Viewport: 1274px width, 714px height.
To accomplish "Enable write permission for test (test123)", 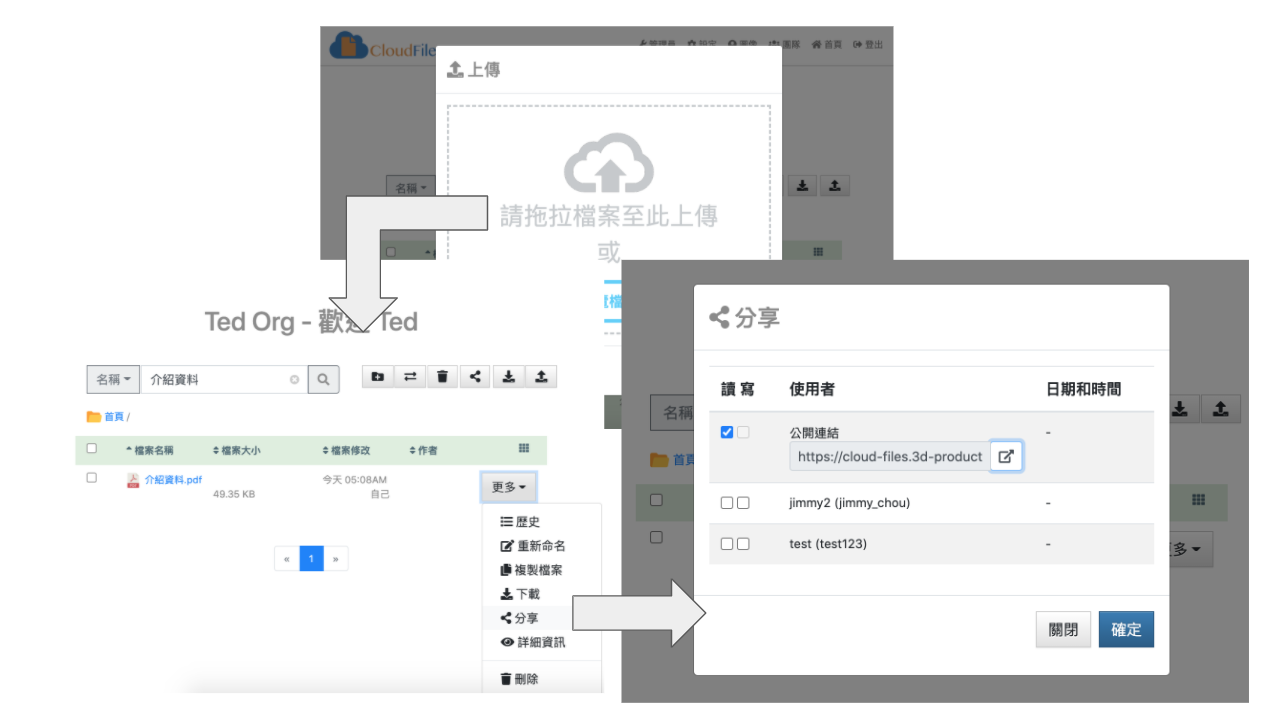I will [x=743, y=543].
